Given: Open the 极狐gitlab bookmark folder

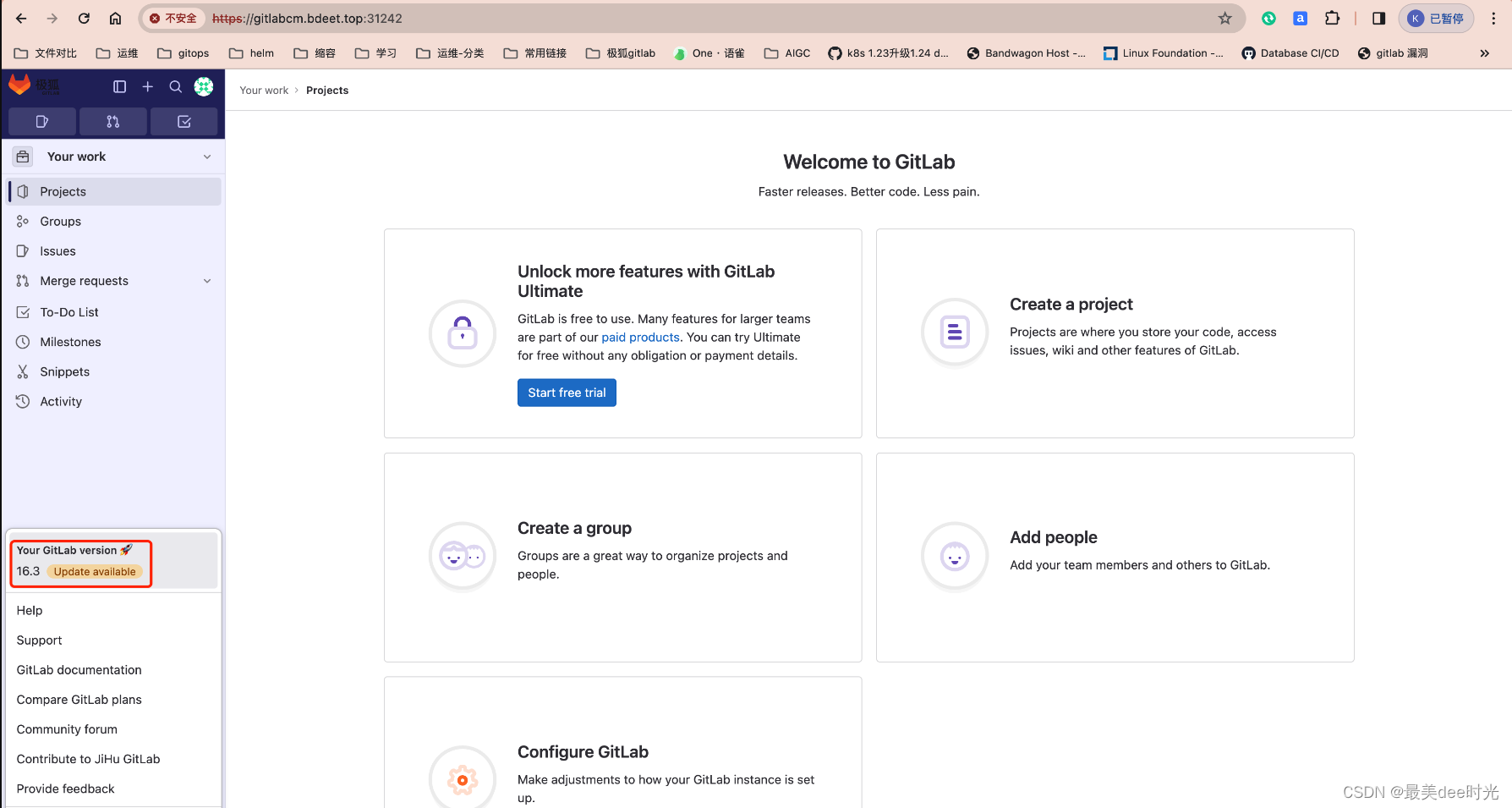Looking at the screenshot, I should click(x=621, y=53).
